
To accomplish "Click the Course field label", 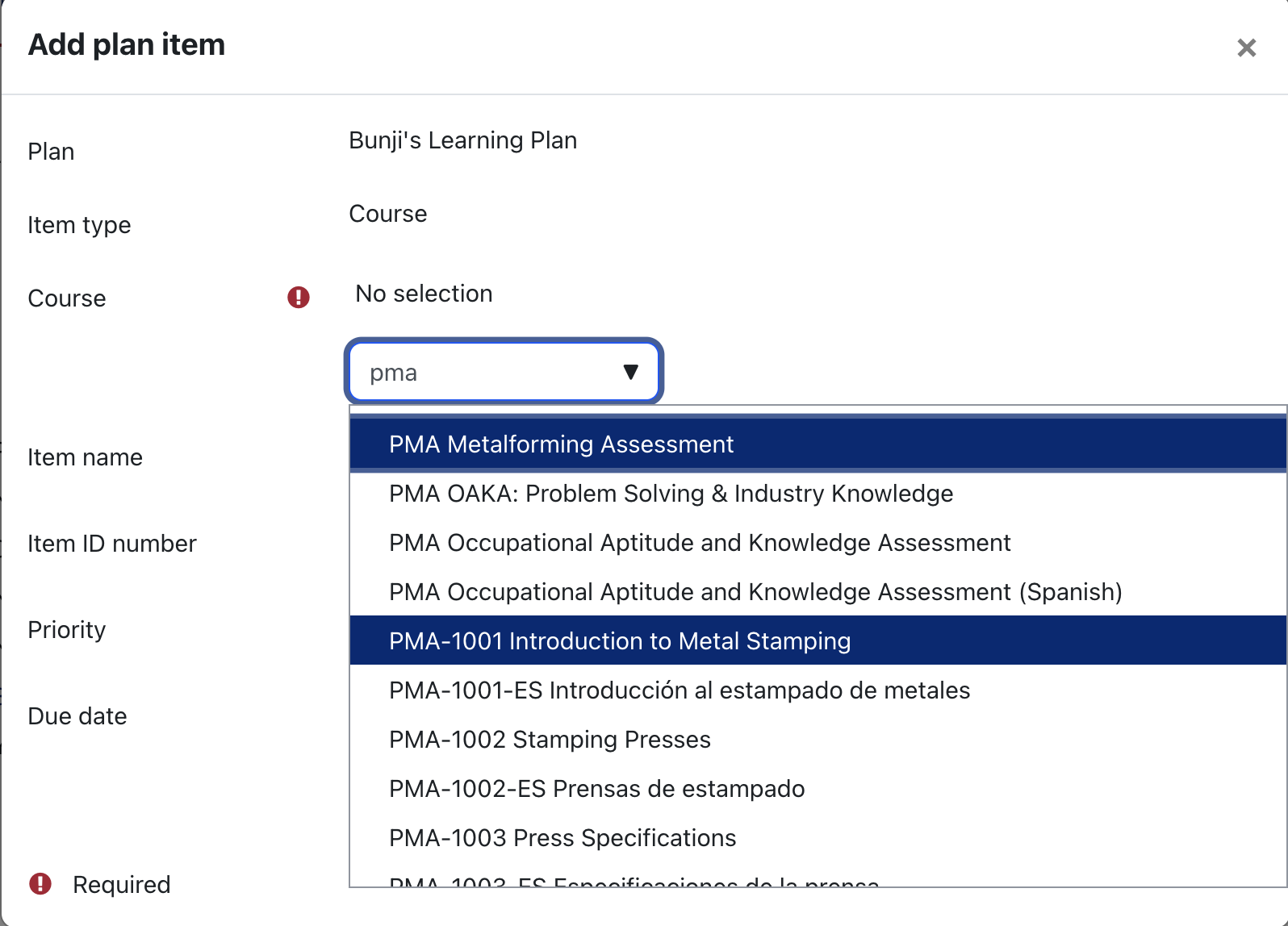I will [x=67, y=298].
